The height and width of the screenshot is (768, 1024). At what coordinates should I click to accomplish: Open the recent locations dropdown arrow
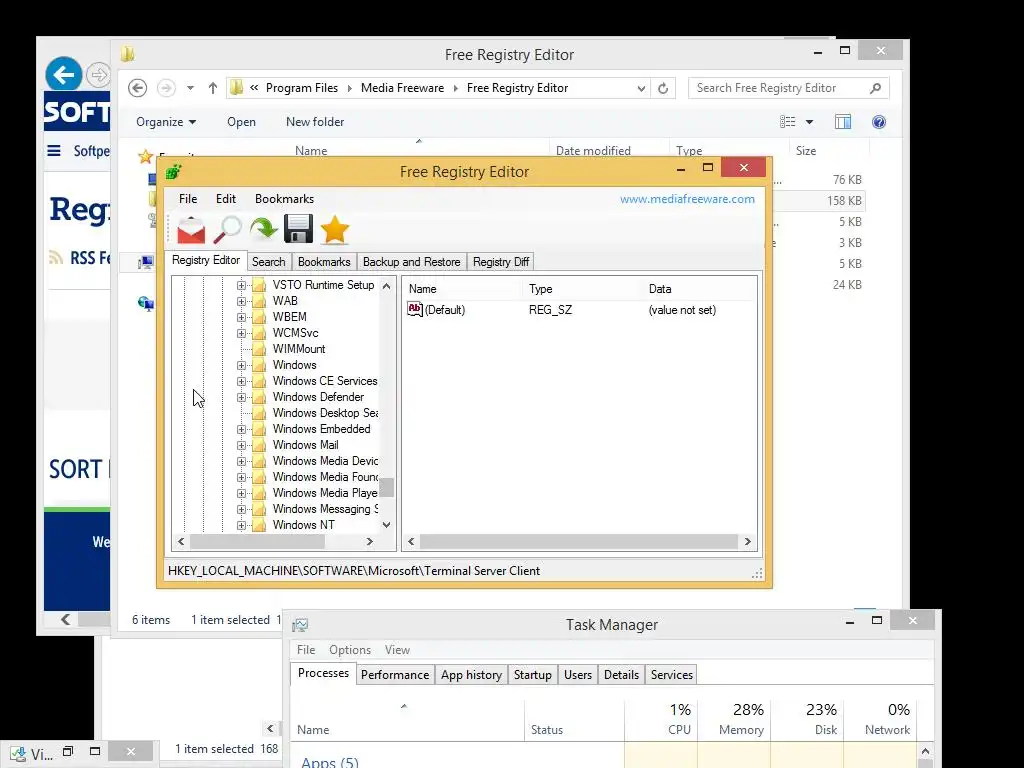tap(190, 88)
